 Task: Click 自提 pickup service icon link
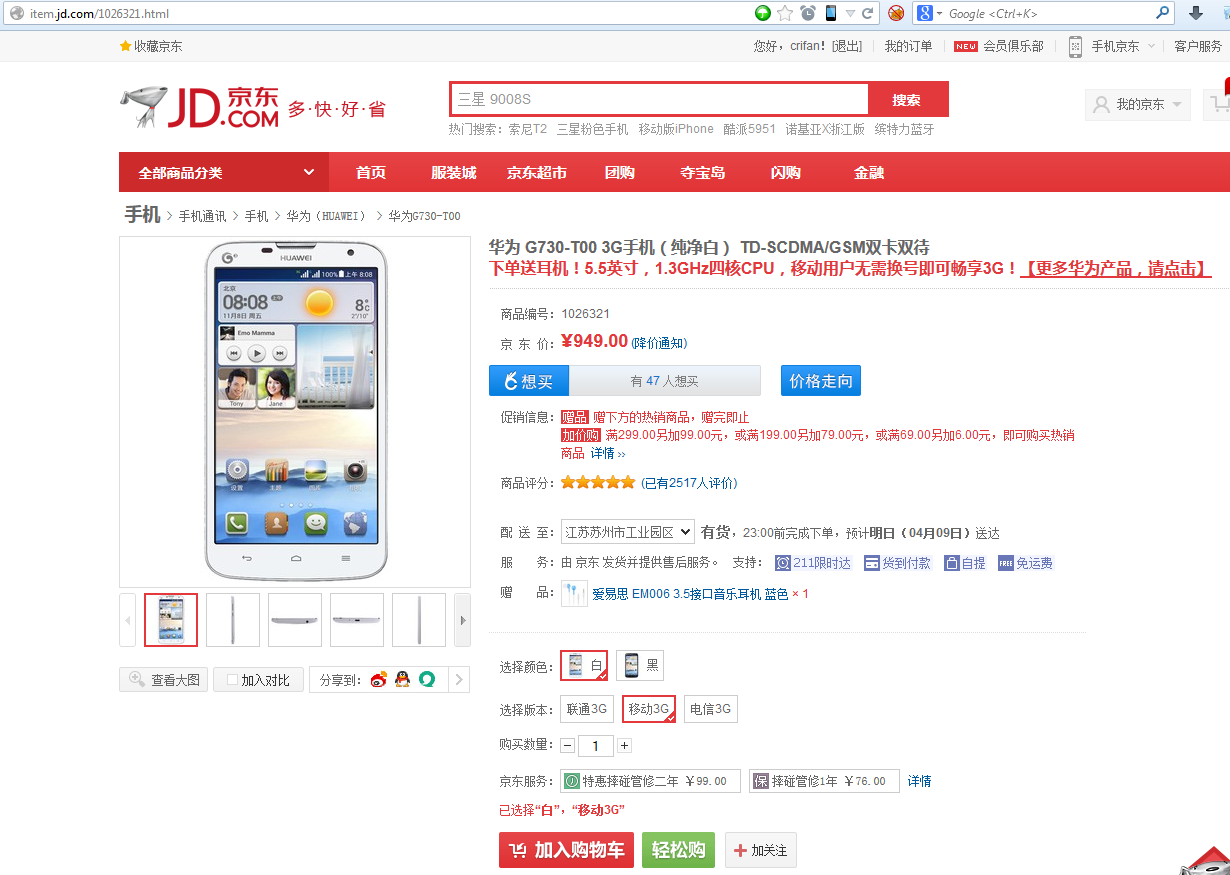pyautogui.click(x=965, y=563)
